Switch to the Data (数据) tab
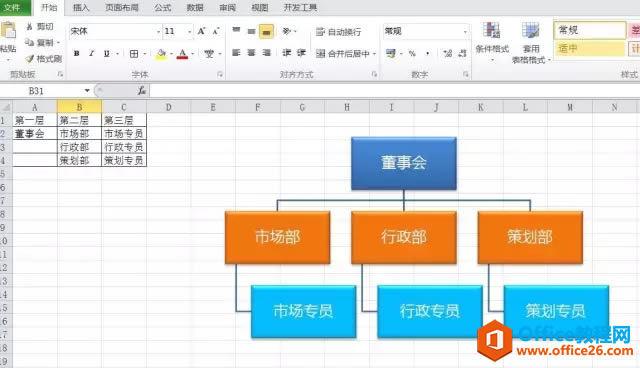The width and height of the screenshot is (640, 368). (195, 7)
